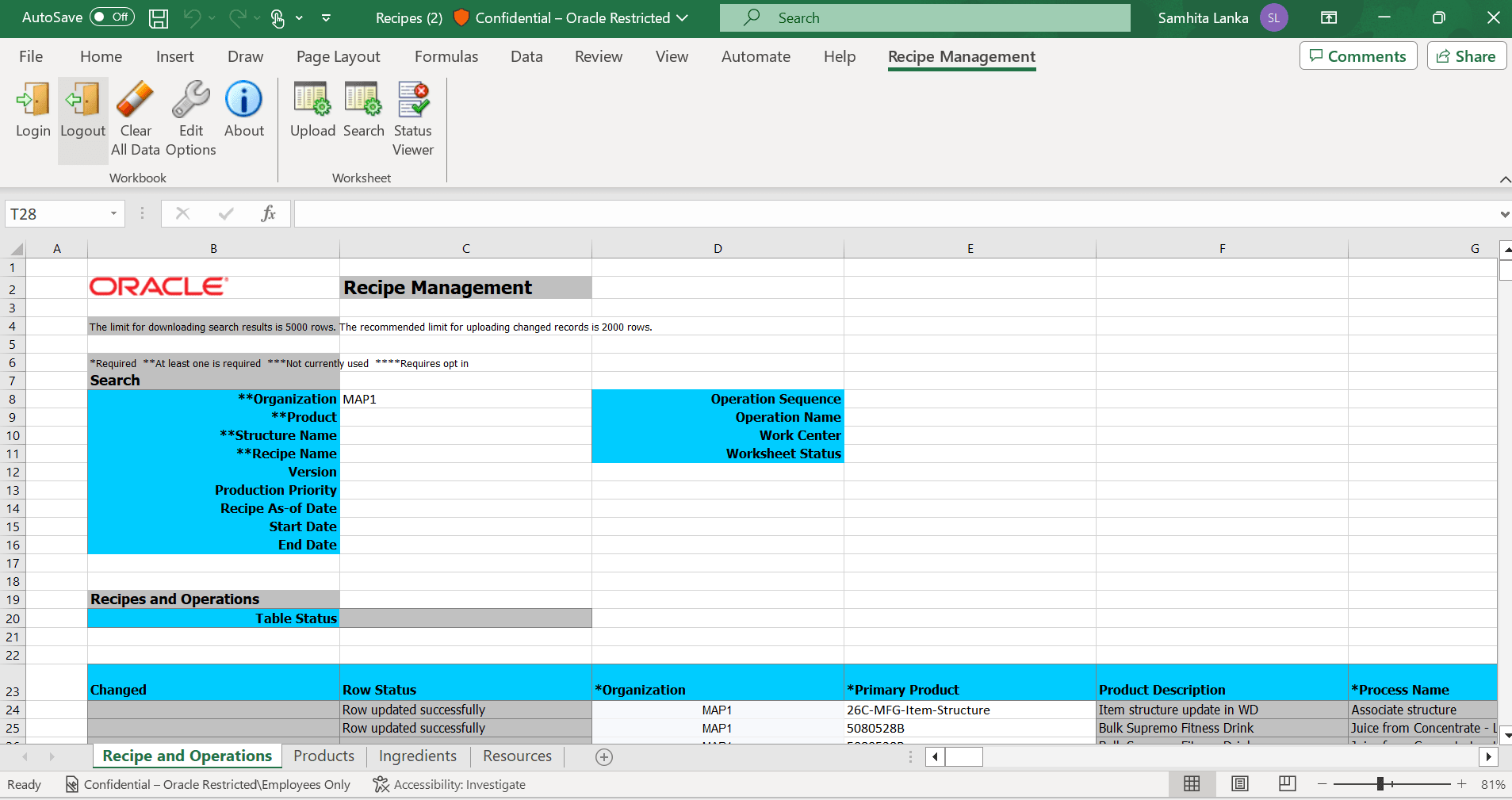Switch to Normal view icon
Image resolution: width=1512 pixels, height=800 pixels.
pos(1192,784)
